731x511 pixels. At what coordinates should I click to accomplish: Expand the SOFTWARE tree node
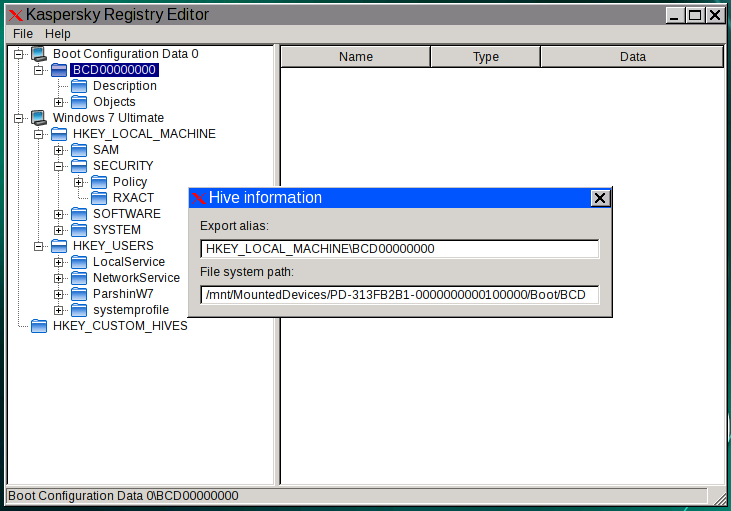pyautogui.click(x=58, y=214)
